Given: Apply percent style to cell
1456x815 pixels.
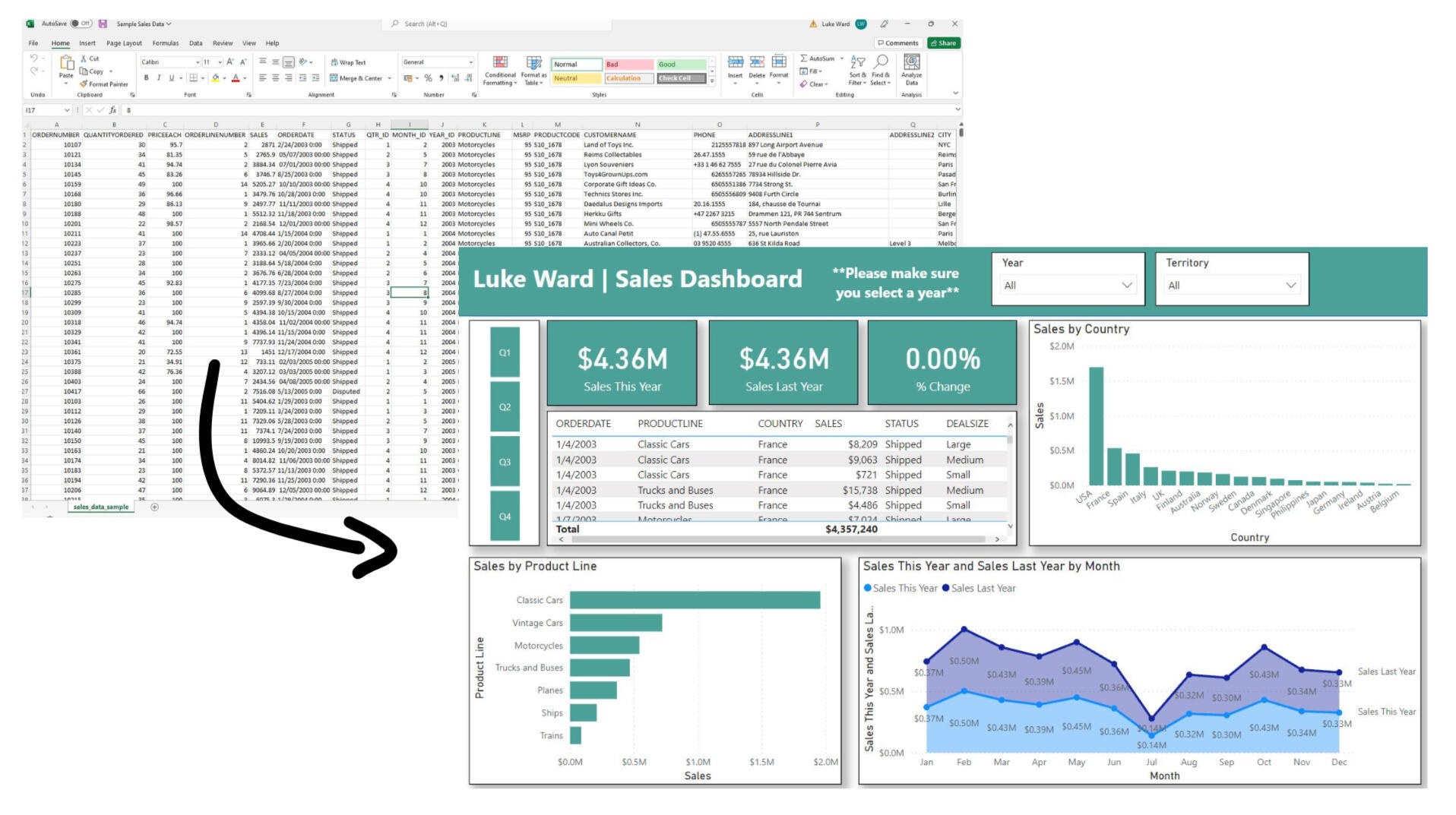Looking at the screenshot, I should (429, 78).
